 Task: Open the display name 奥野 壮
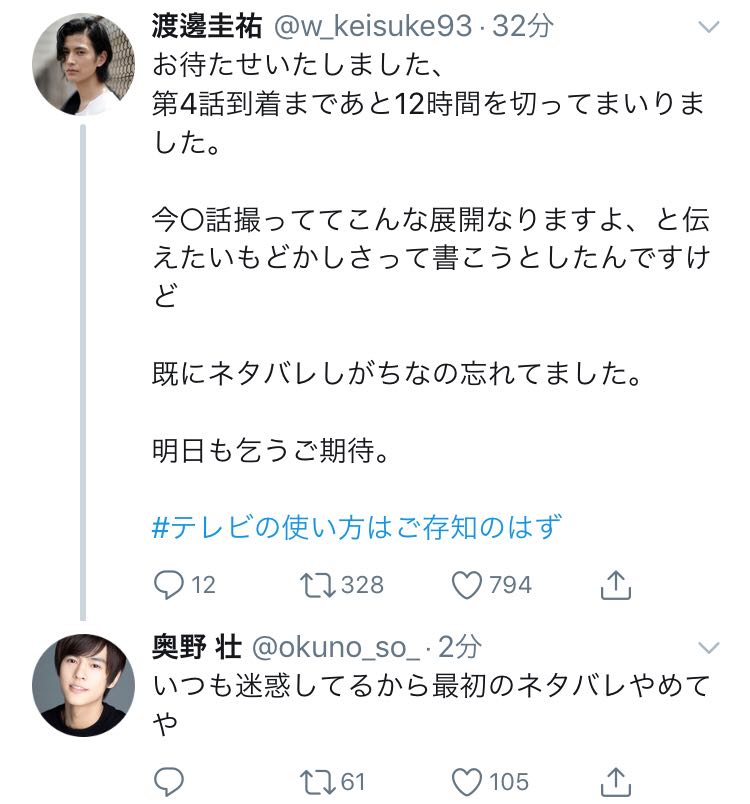tap(196, 647)
